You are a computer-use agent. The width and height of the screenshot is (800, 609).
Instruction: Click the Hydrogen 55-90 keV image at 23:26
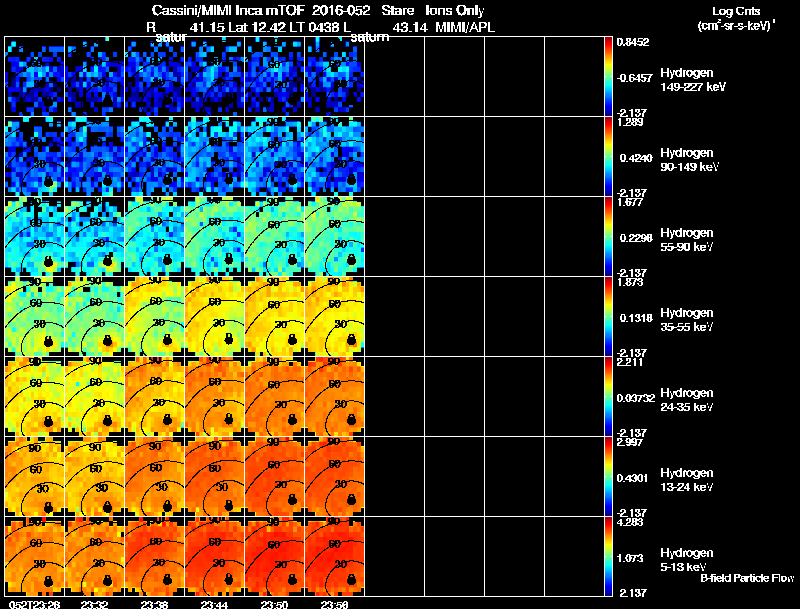pyautogui.click(x=35, y=237)
